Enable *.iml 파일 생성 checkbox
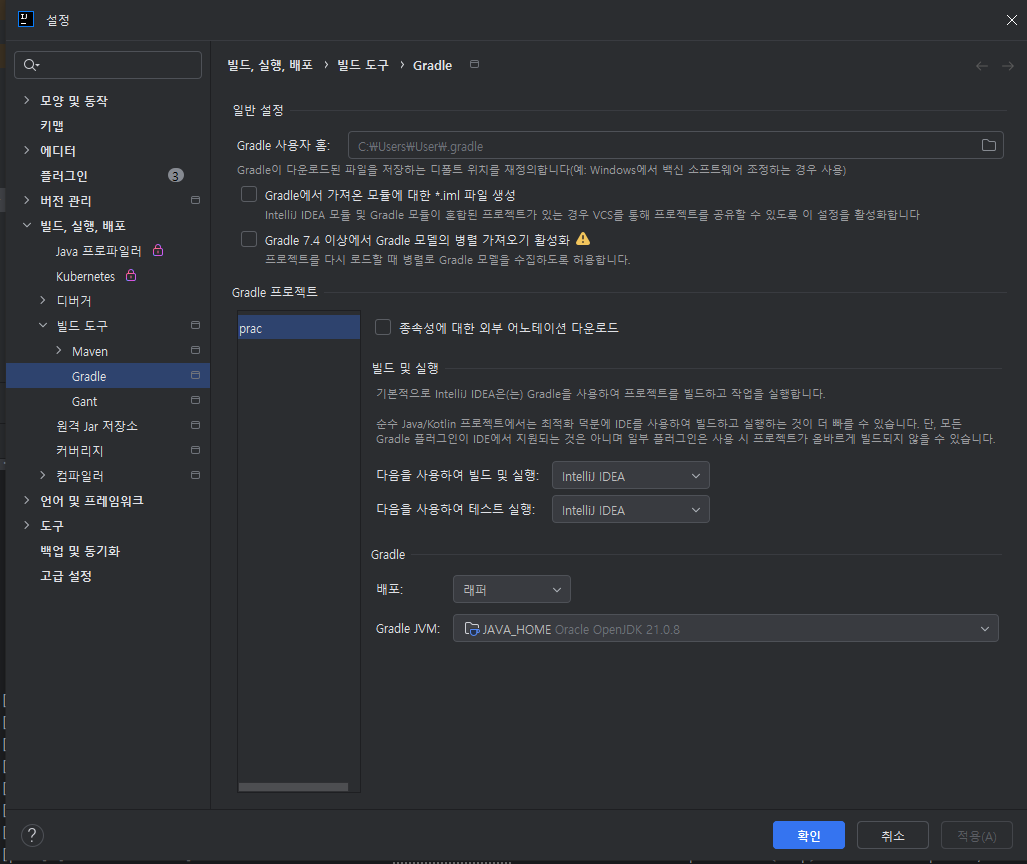 [249, 194]
